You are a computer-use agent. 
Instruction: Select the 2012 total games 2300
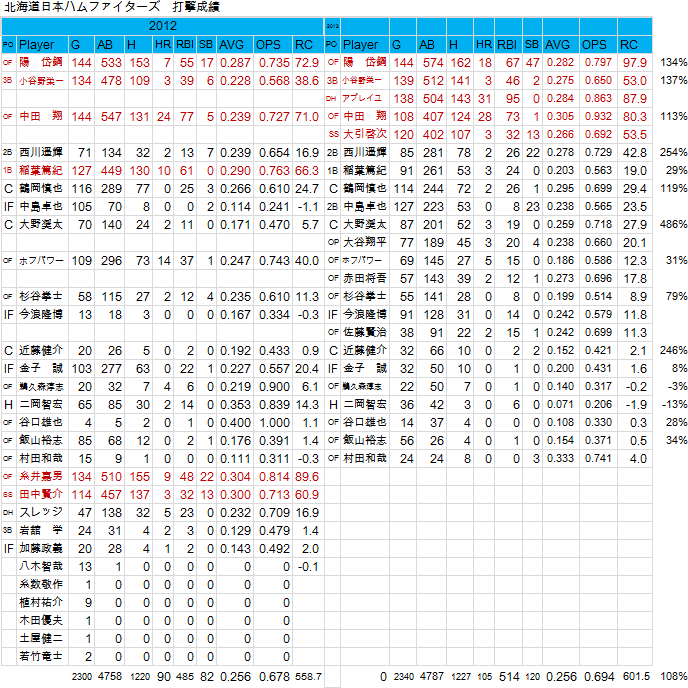tap(82, 677)
